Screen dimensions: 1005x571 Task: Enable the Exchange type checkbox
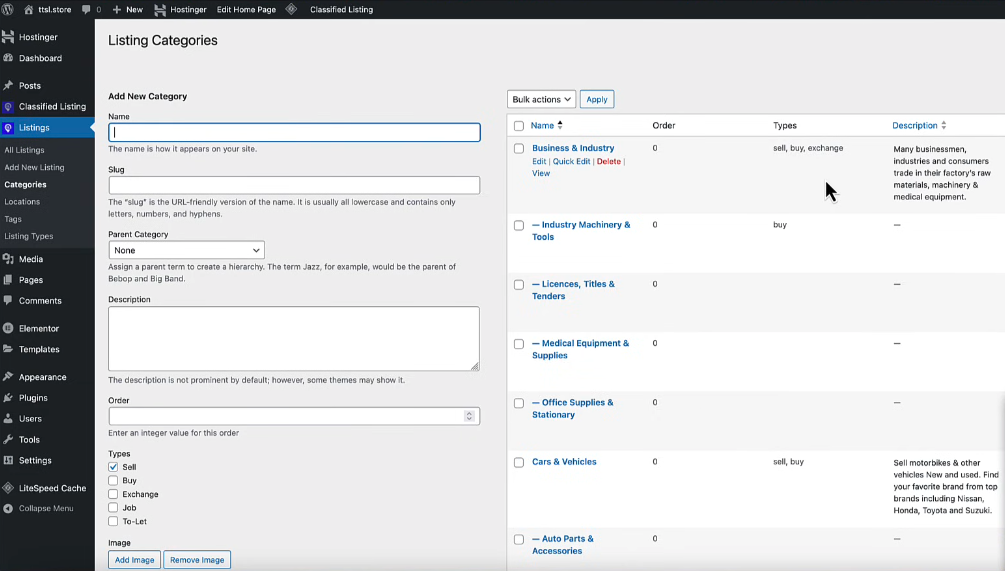tap(113, 494)
